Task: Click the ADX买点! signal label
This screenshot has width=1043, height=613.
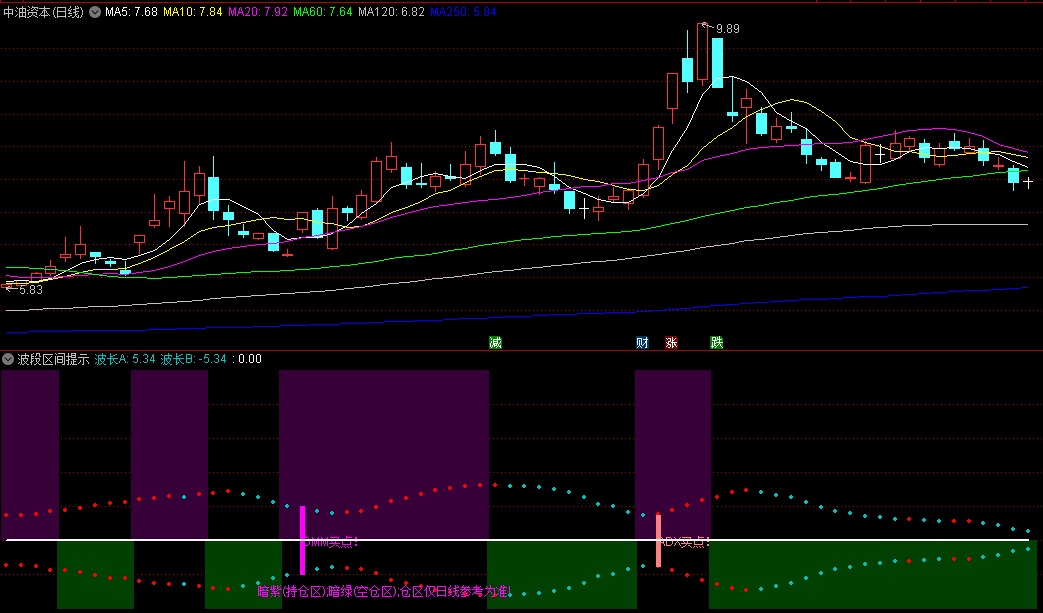Action: tap(684, 542)
